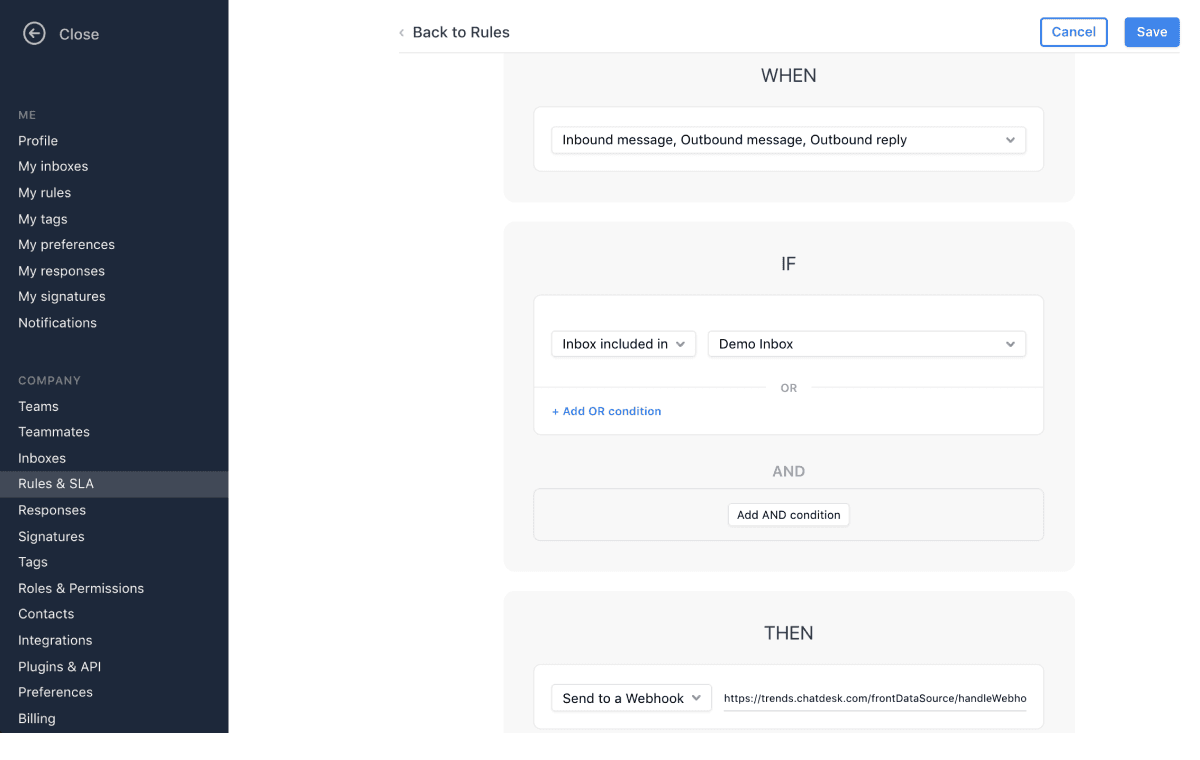Screen dimensions: 1200x760
Task: Select Rules & SLA in the company section
Action: tap(56, 483)
